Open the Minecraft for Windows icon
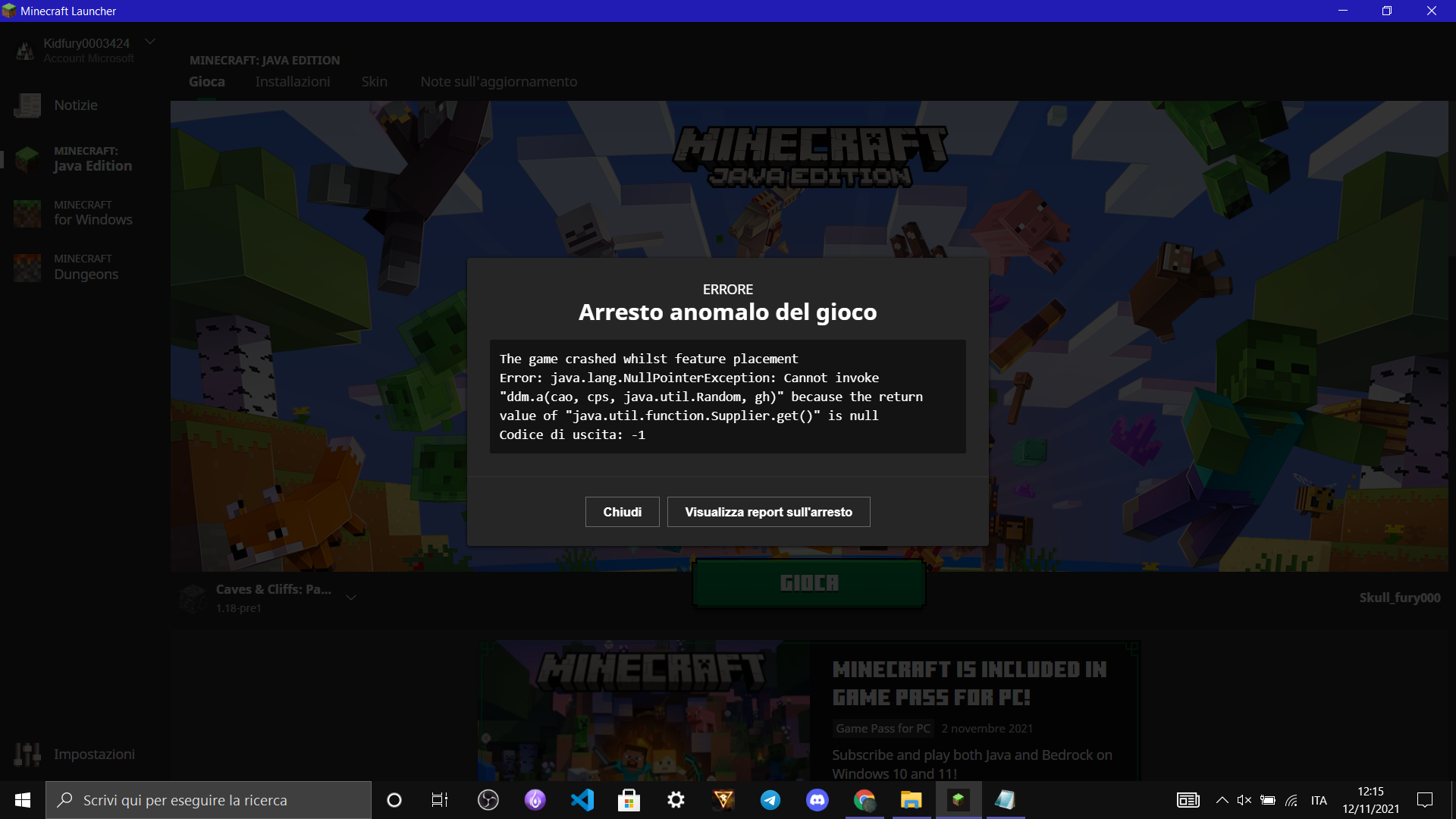This screenshot has height=819, width=1456. click(x=27, y=213)
